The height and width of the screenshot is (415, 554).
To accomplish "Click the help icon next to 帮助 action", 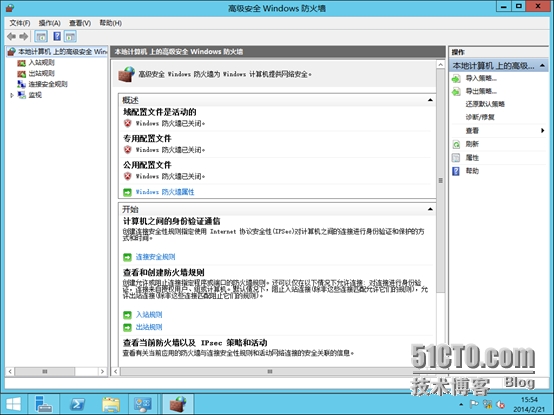I will tap(456, 171).
